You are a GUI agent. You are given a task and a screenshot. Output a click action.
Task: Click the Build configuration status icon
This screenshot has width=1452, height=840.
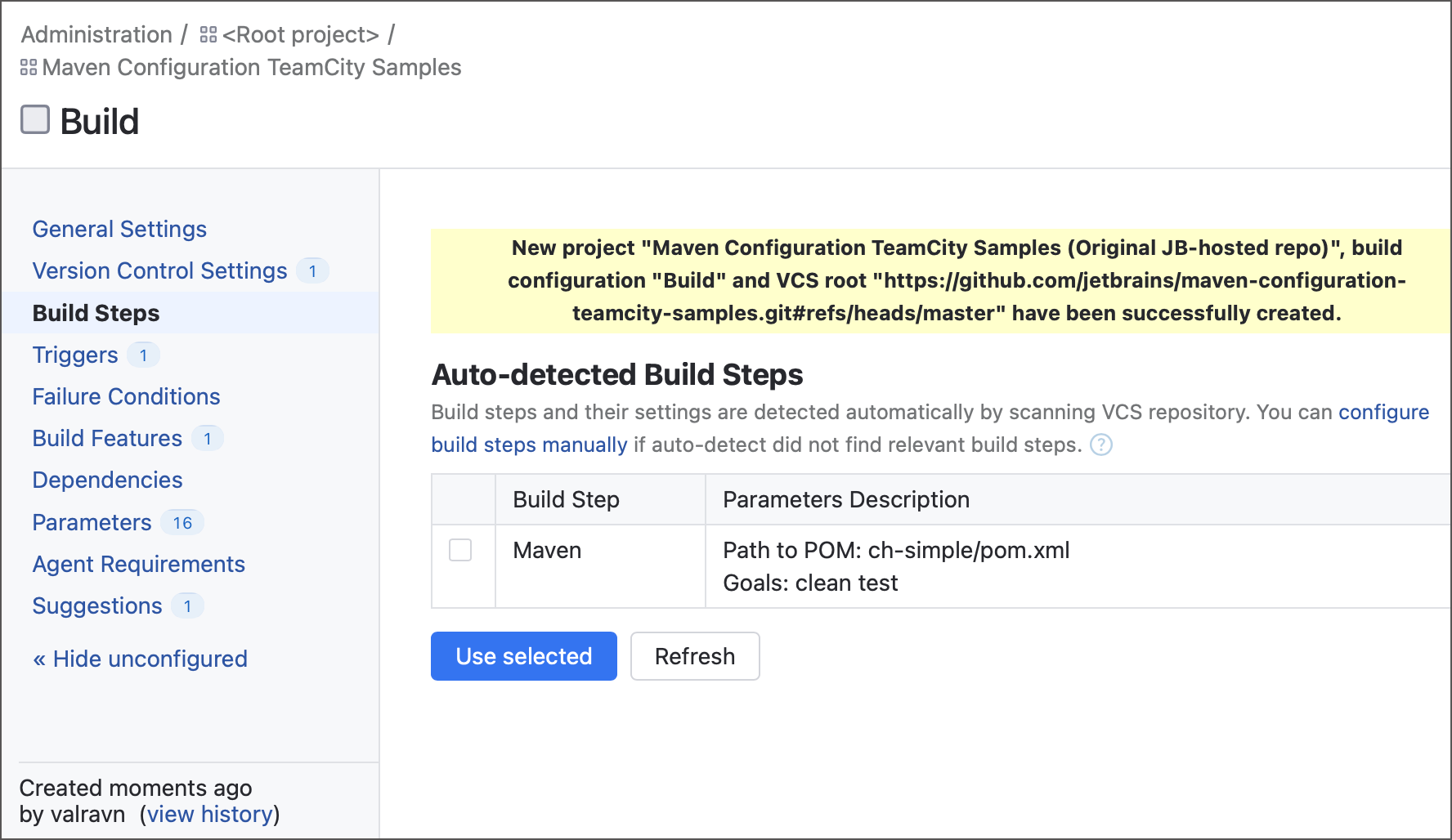35,120
